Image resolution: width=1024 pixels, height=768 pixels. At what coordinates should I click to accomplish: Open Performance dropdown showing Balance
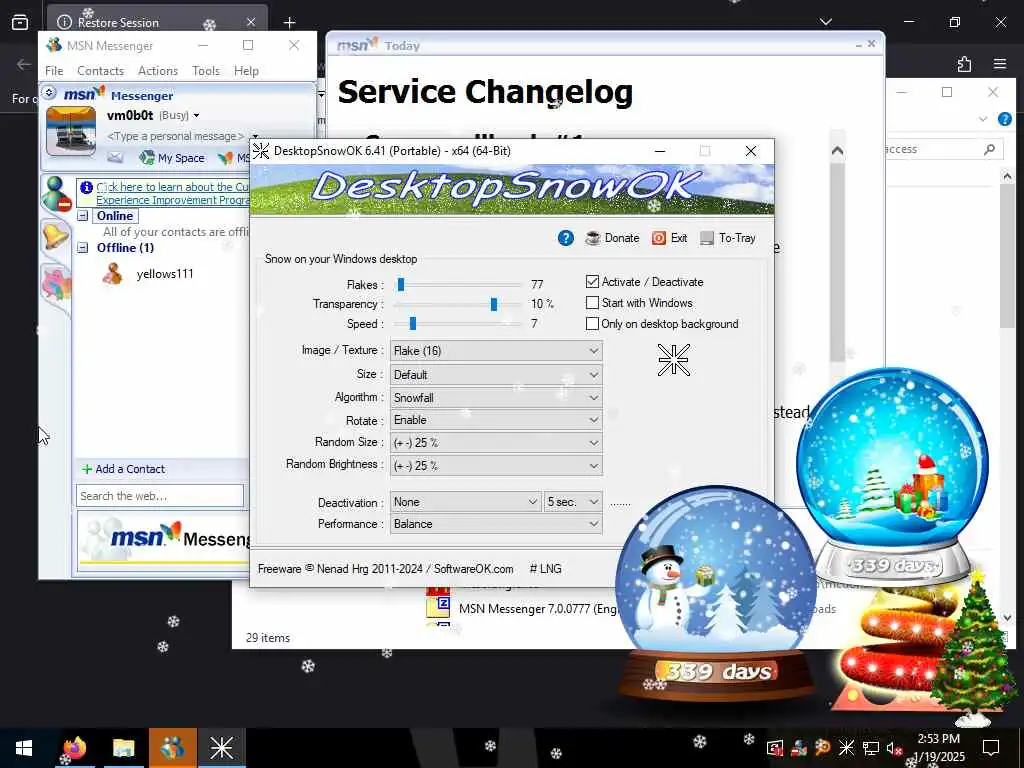pos(496,524)
